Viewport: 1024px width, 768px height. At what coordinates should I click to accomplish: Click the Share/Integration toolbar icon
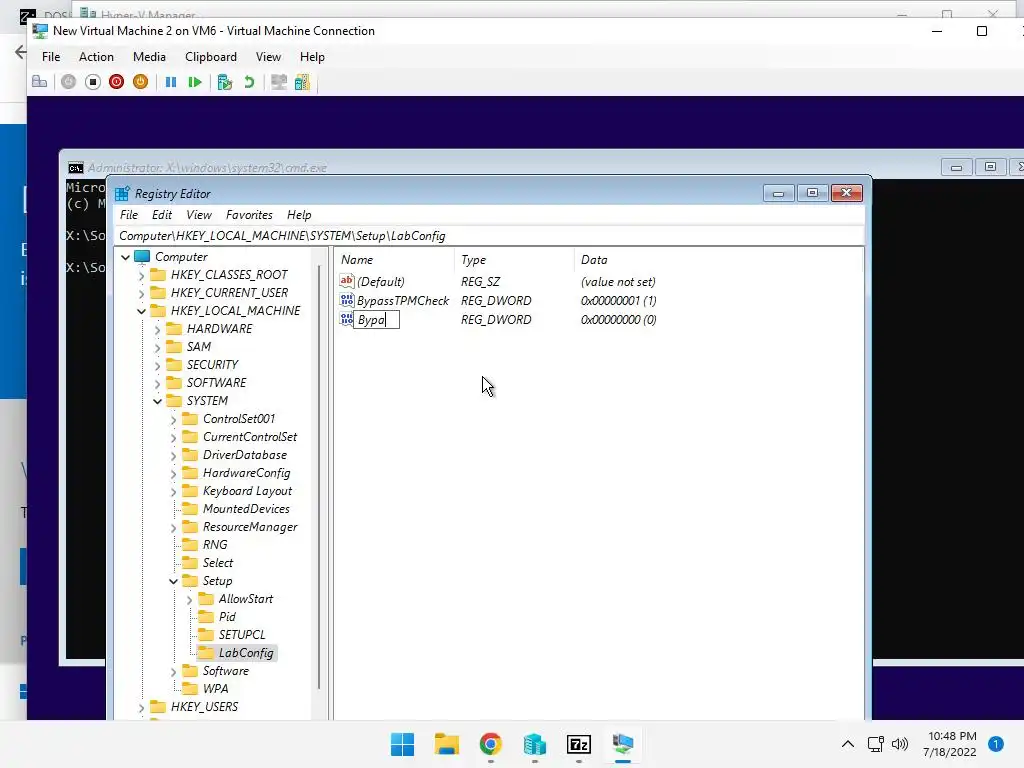click(302, 82)
